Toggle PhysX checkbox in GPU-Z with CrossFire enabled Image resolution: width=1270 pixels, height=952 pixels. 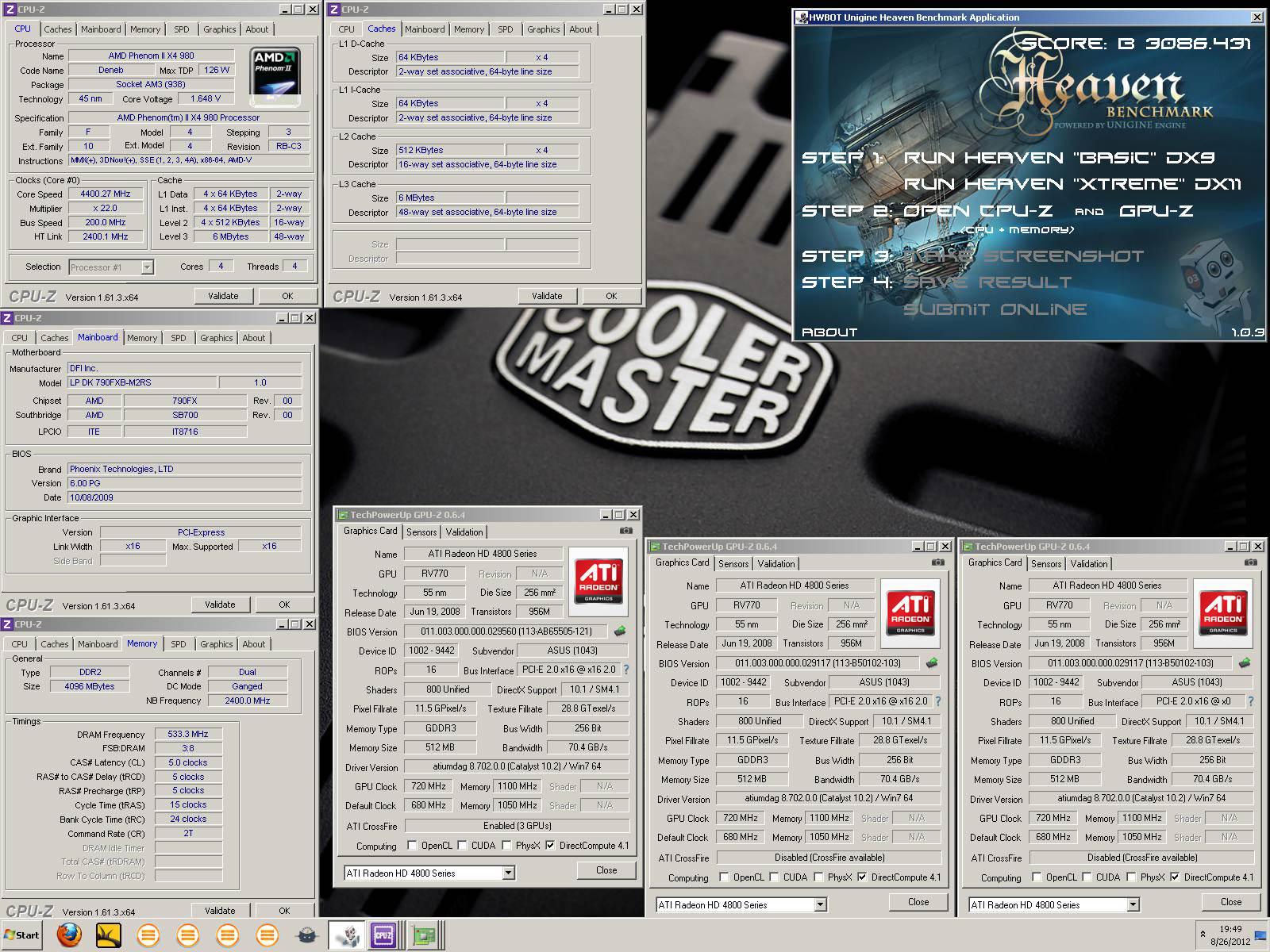(x=506, y=845)
